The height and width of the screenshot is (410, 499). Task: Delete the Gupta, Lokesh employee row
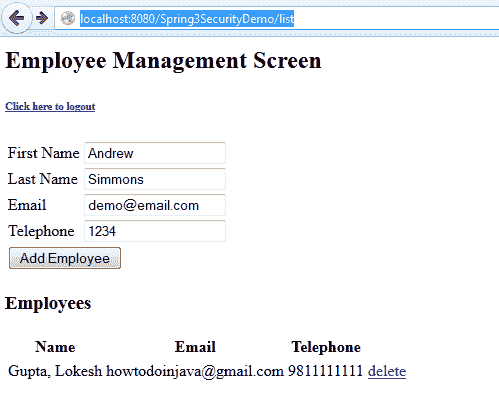coord(387,371)
